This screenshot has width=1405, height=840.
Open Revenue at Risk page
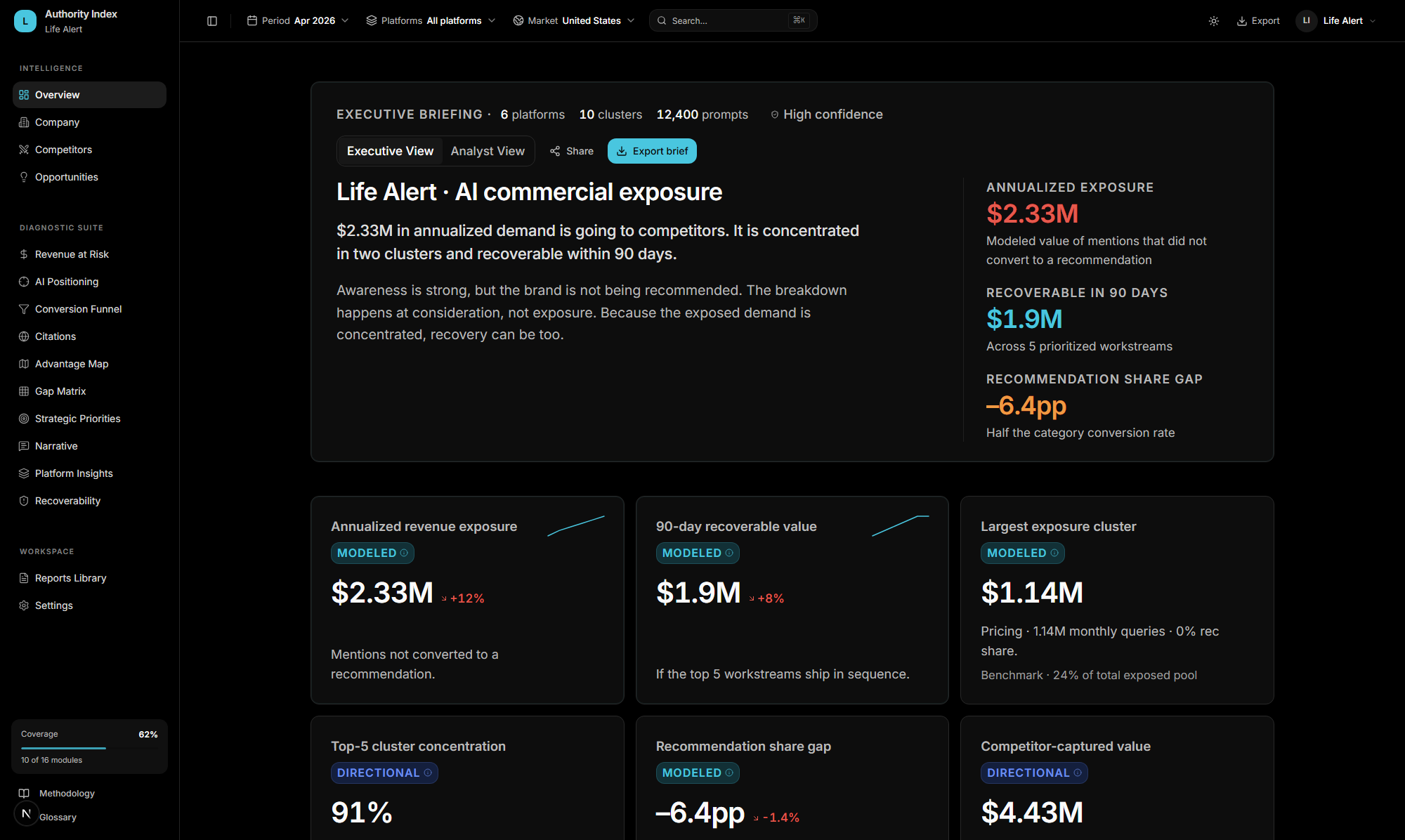(x=89, y=254)
